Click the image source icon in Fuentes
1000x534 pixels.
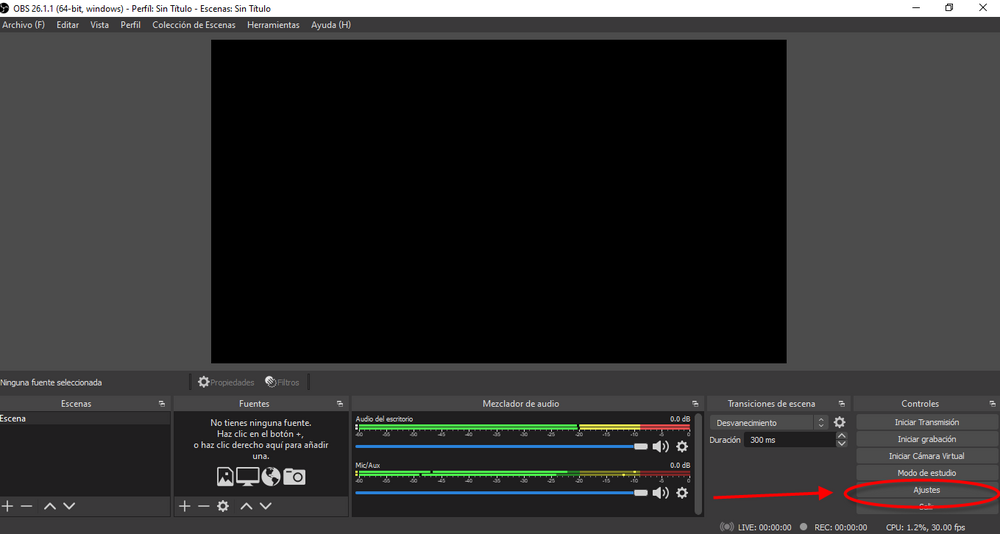tap(225, 477)
